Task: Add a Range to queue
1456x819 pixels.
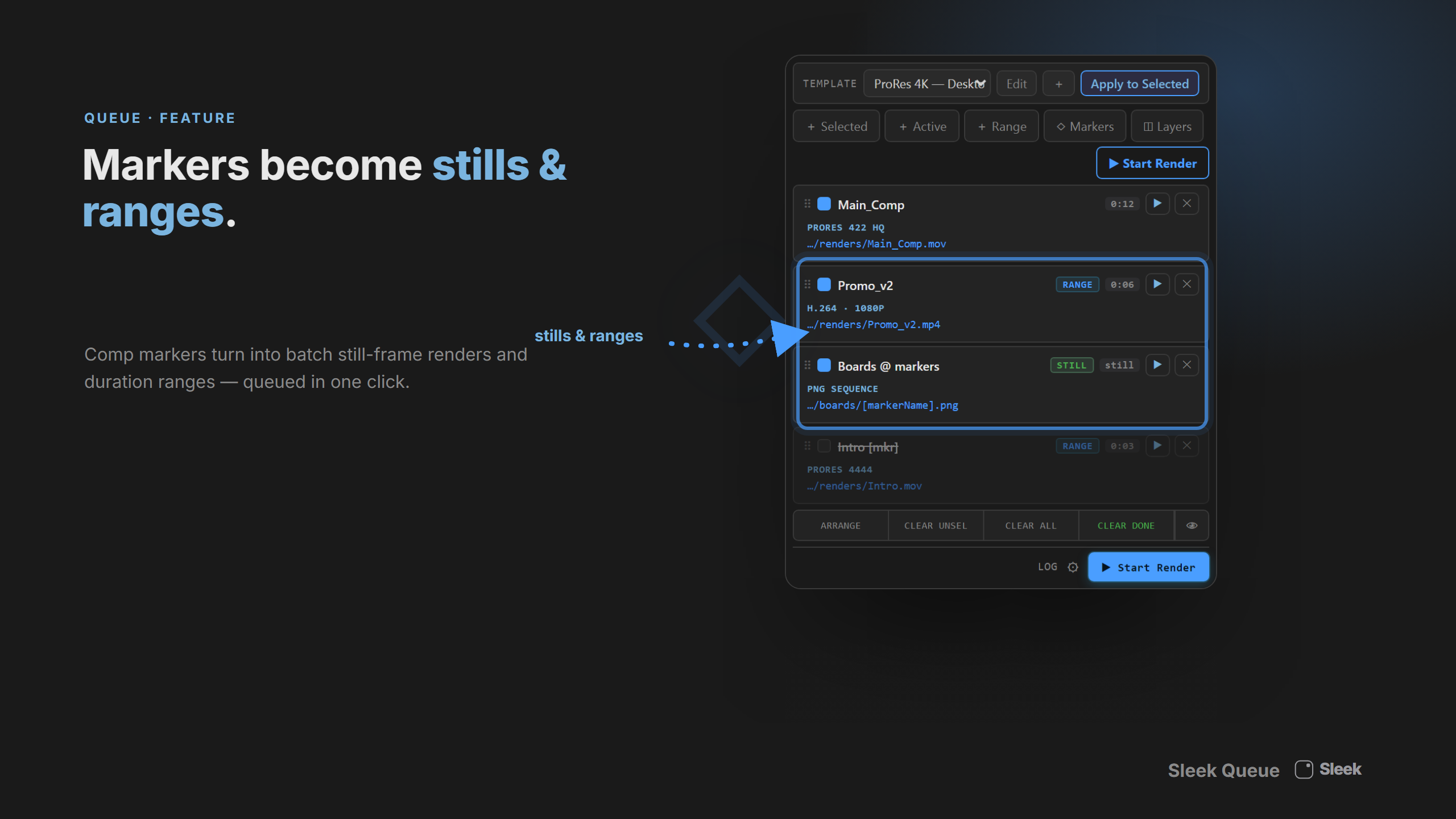Action: (1002, 126)
